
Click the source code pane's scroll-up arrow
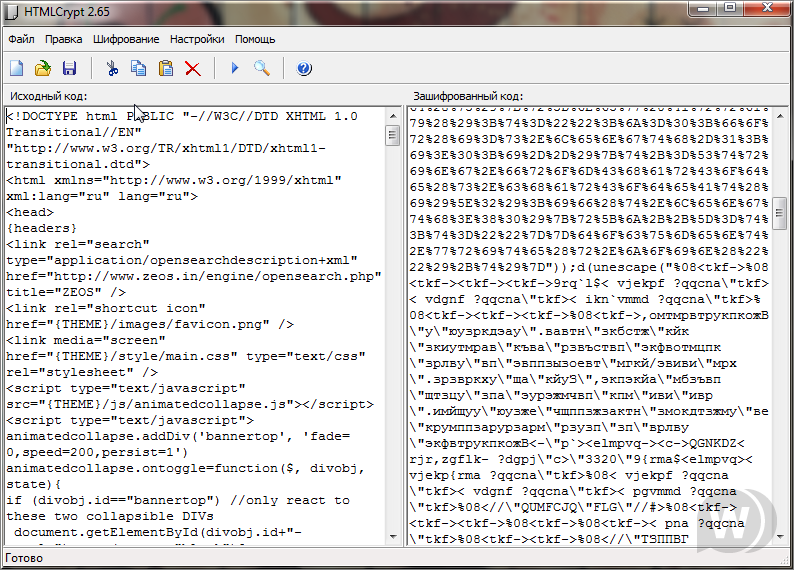pyautogui.click(x=393, y=116)
